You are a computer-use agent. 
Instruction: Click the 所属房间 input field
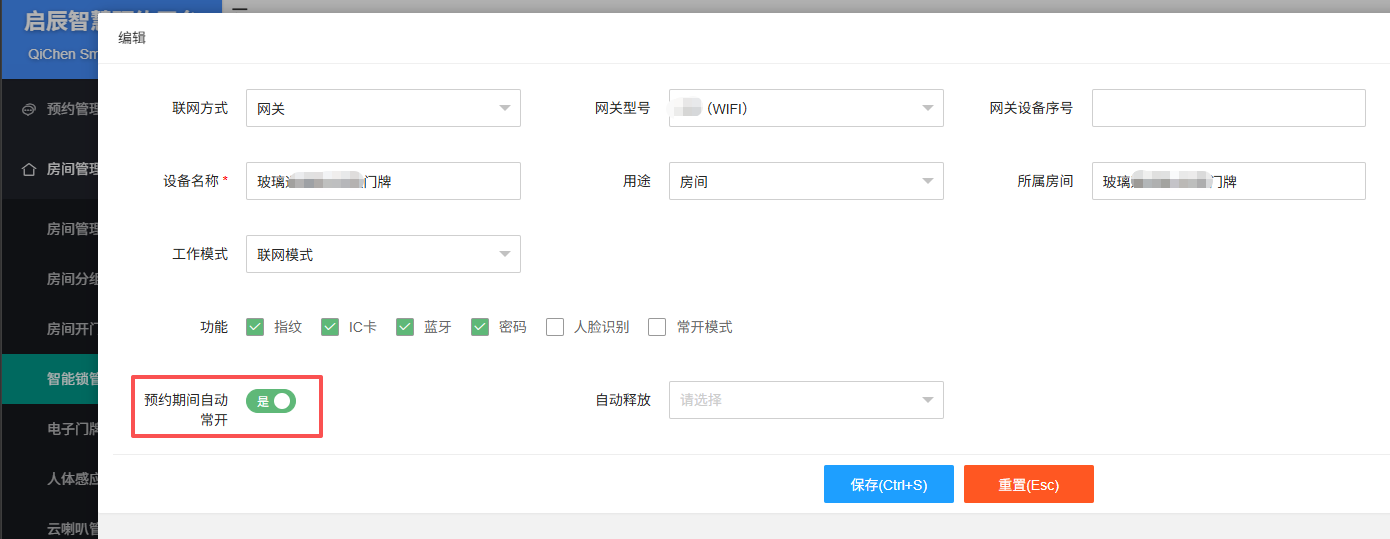click(1228, 181)
